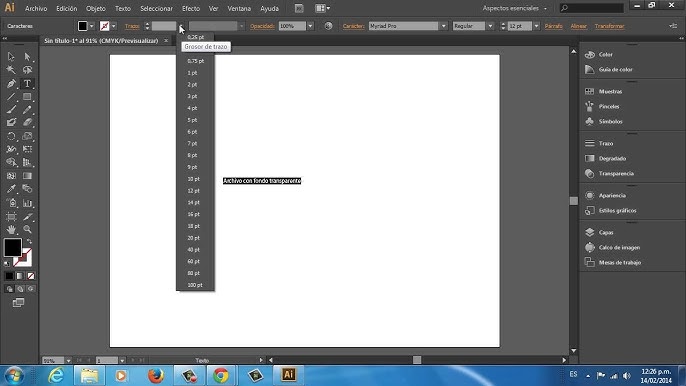The width and height of the screenshot is (686, 386).
Task: Select the Line Segment tool
Action: (x=11, y=96)
